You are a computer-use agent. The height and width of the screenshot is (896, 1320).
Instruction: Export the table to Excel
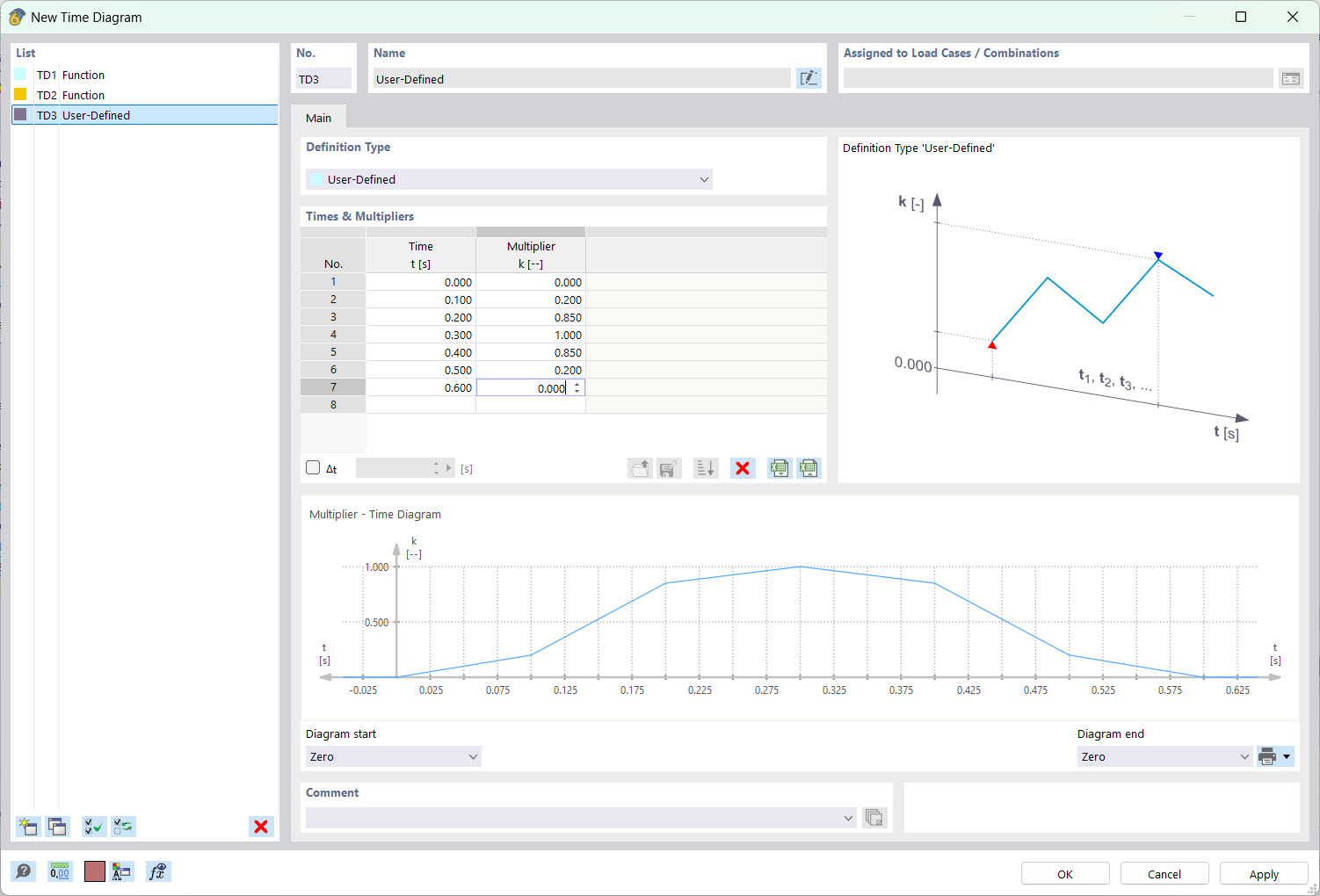click(780, 467)
